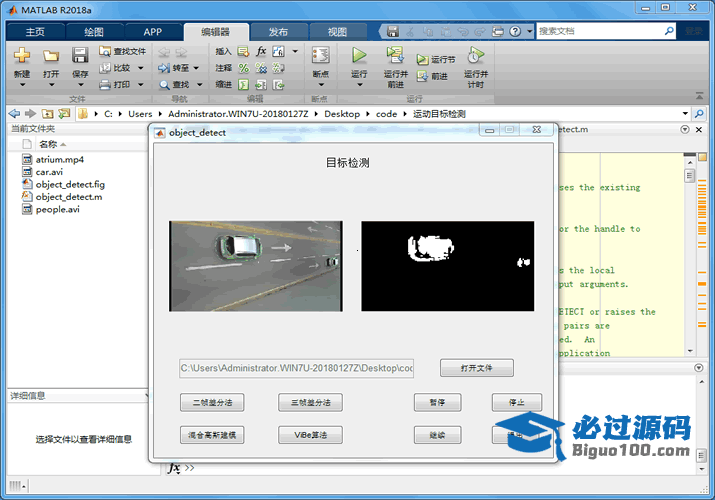Viewport: 715px width, 500px height.
Task: Click the file path field in object_detect
Action: pos(296,368)
